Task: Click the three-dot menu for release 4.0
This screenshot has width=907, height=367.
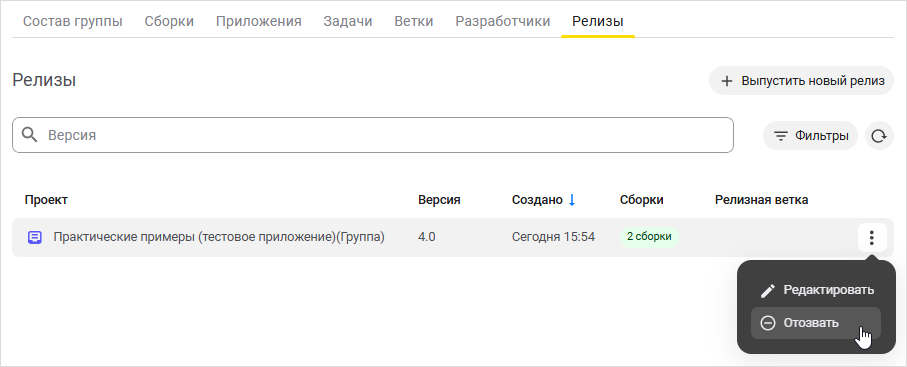Action: point(872,237)
